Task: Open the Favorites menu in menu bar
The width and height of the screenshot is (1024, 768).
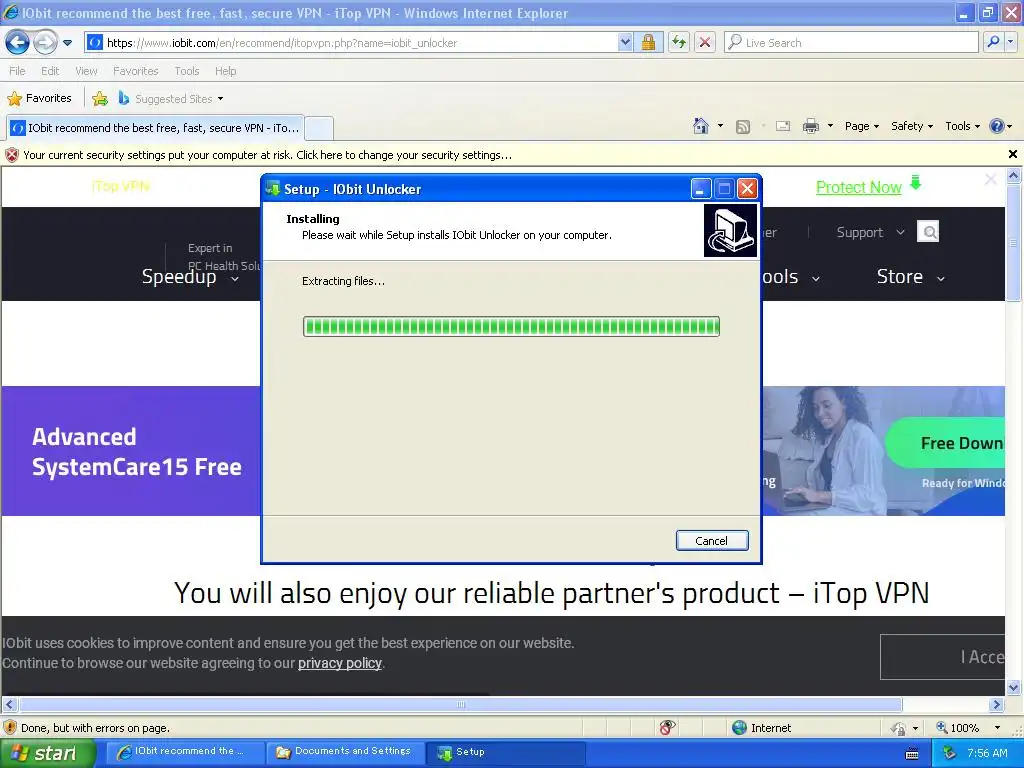Action: tap(135, 71)
